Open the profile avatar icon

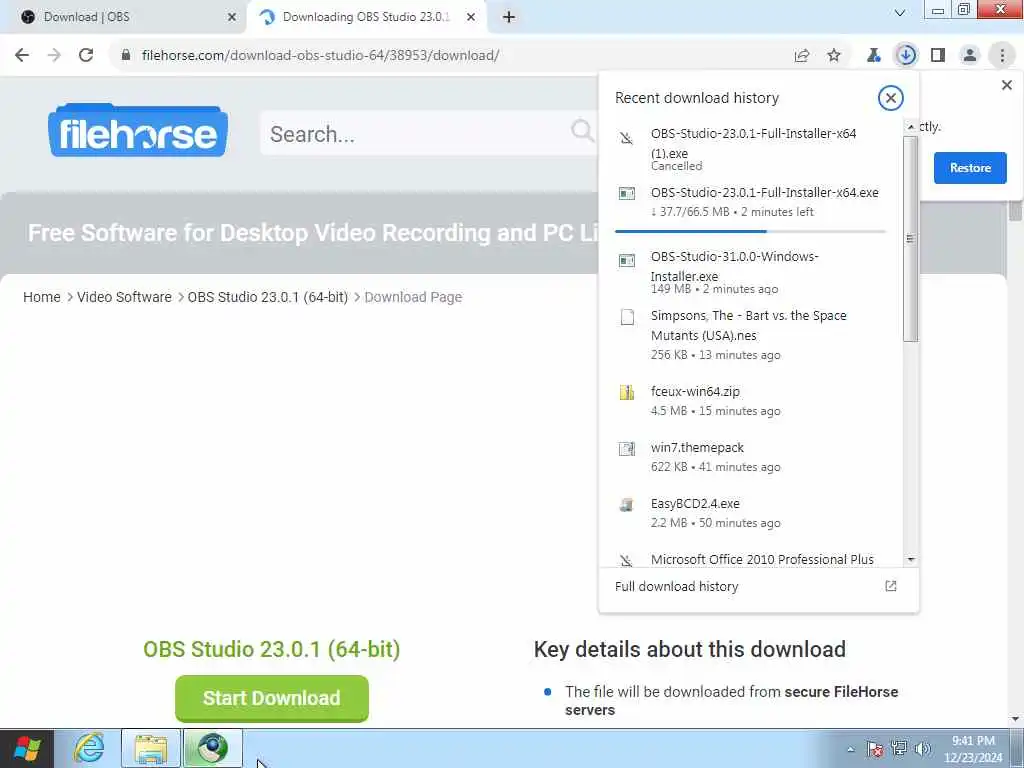[x=970, y=56]
